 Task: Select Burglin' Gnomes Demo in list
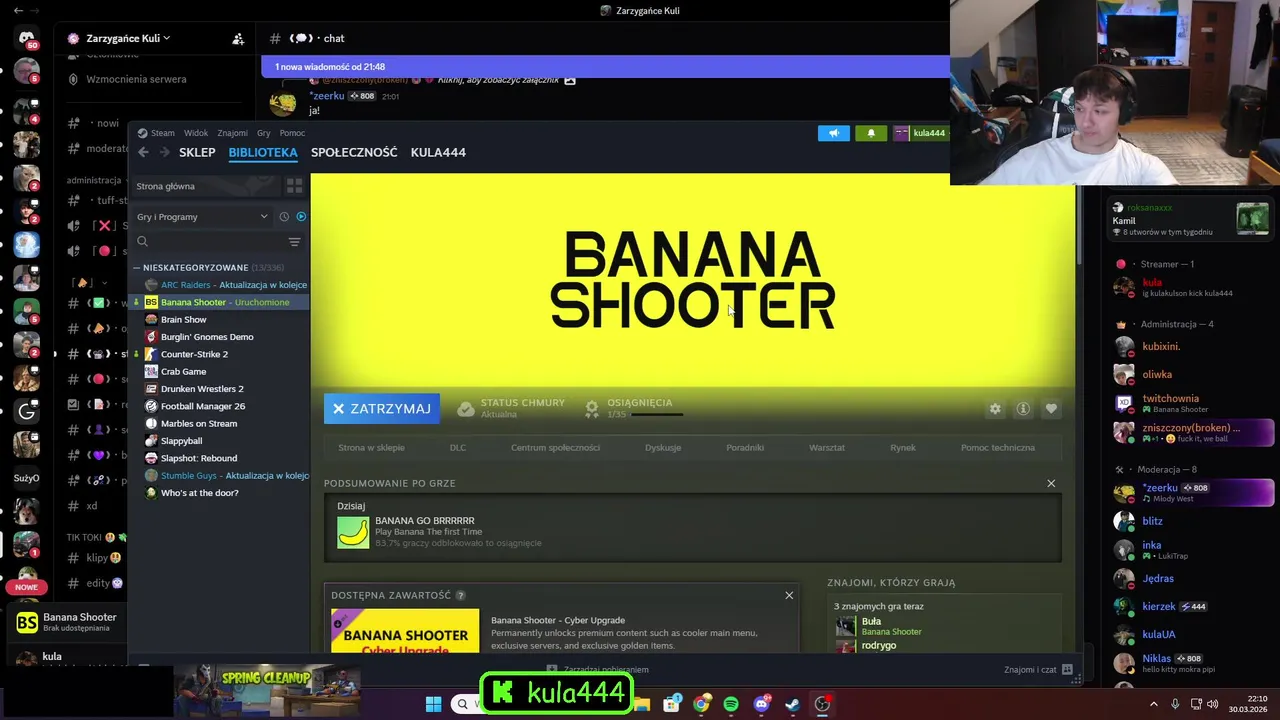220,337
